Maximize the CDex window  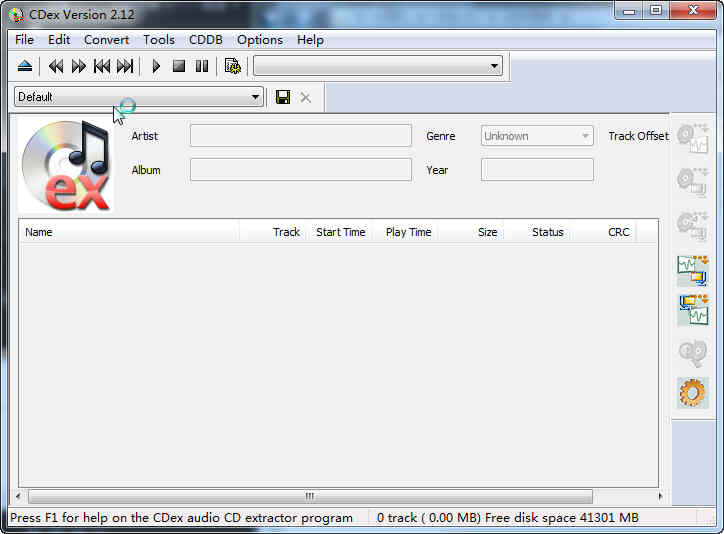point(656,11)
